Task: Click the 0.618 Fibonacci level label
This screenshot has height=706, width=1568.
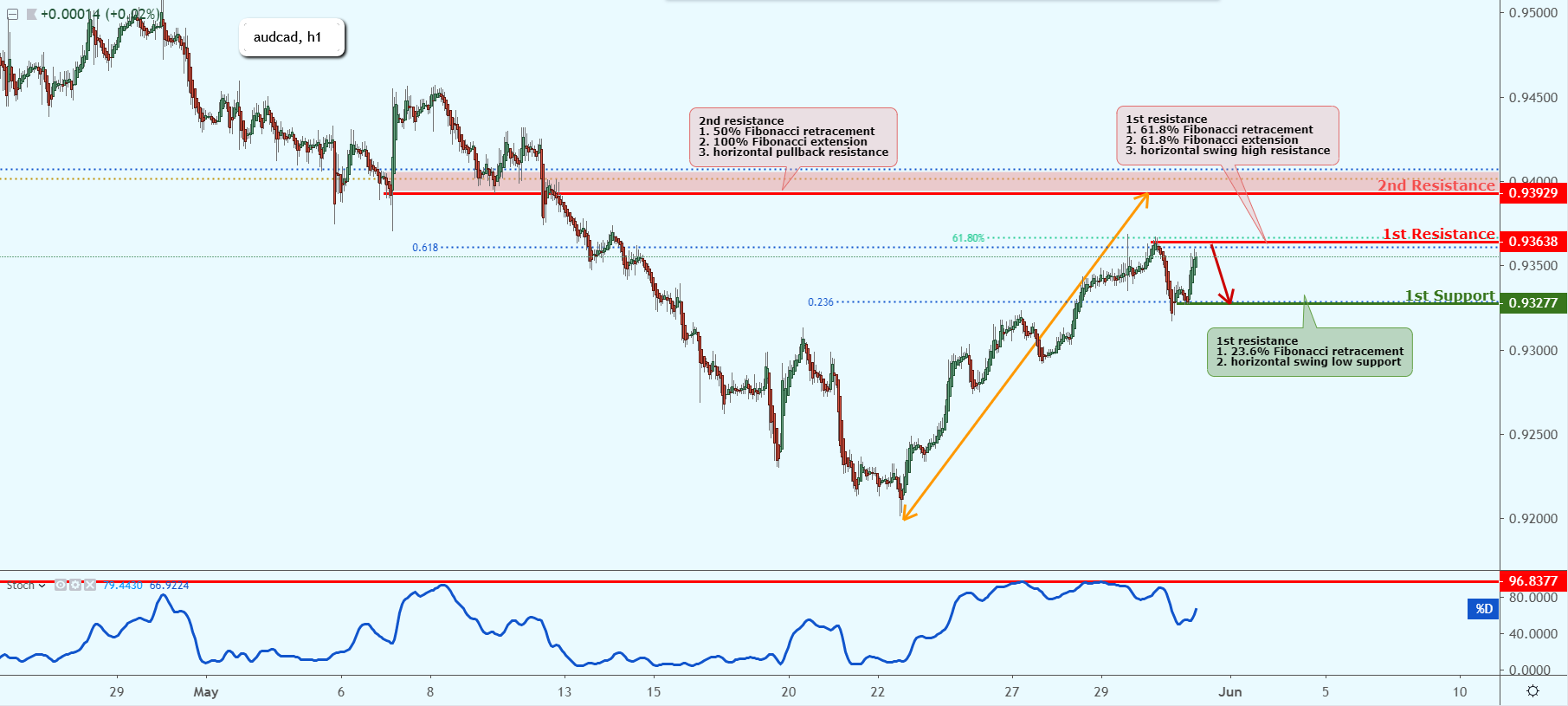Action: (425, 248)
